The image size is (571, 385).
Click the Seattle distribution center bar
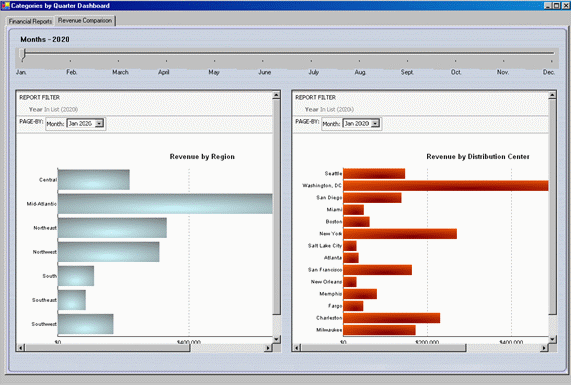pos(374,174)
